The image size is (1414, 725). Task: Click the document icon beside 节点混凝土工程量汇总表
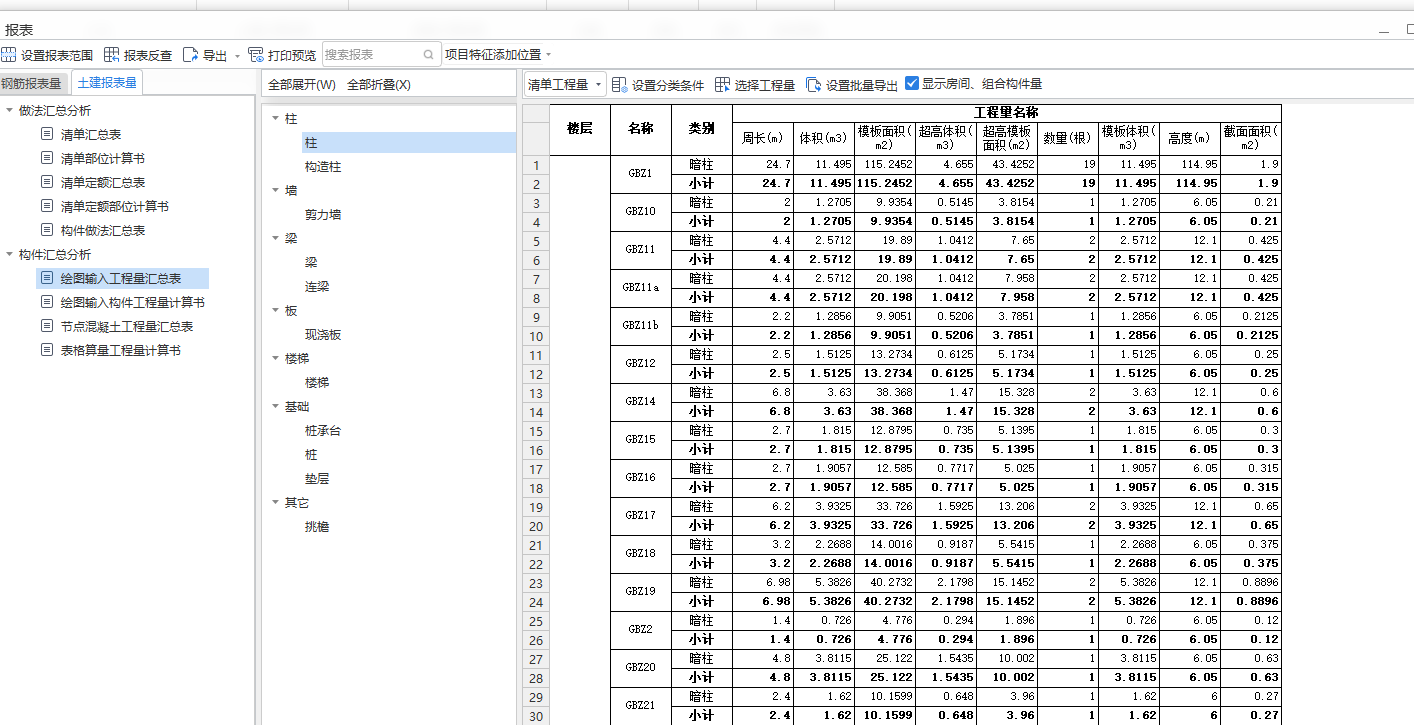(x=46, y=325)
